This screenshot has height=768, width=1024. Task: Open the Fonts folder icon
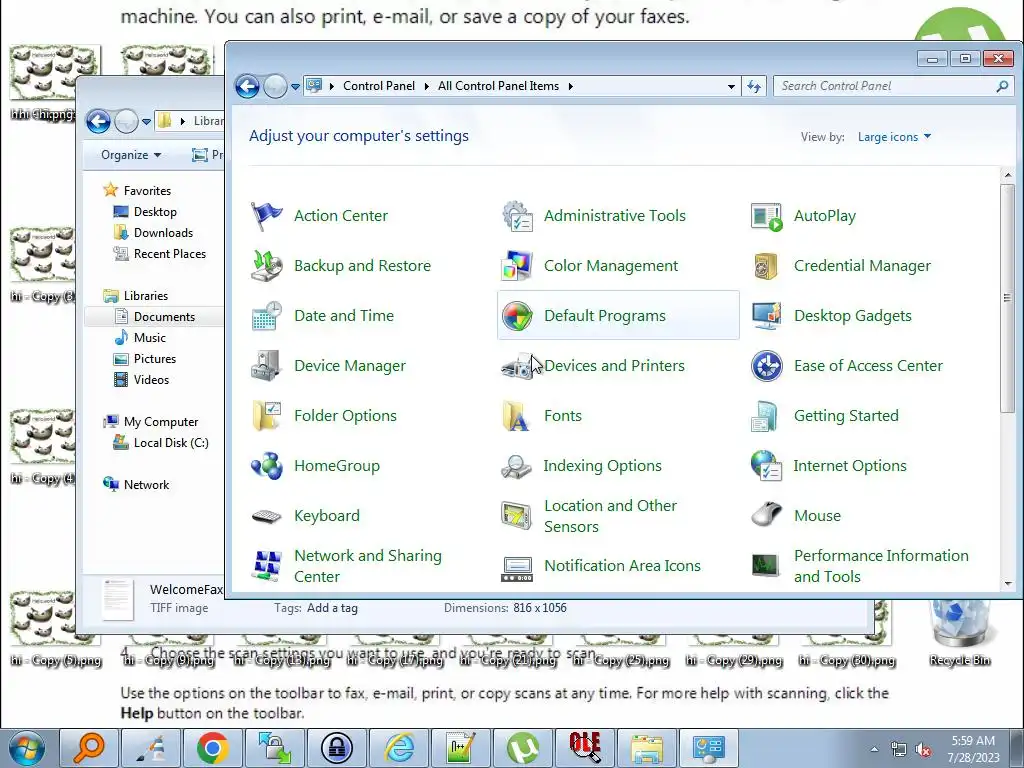click(517, 416)
